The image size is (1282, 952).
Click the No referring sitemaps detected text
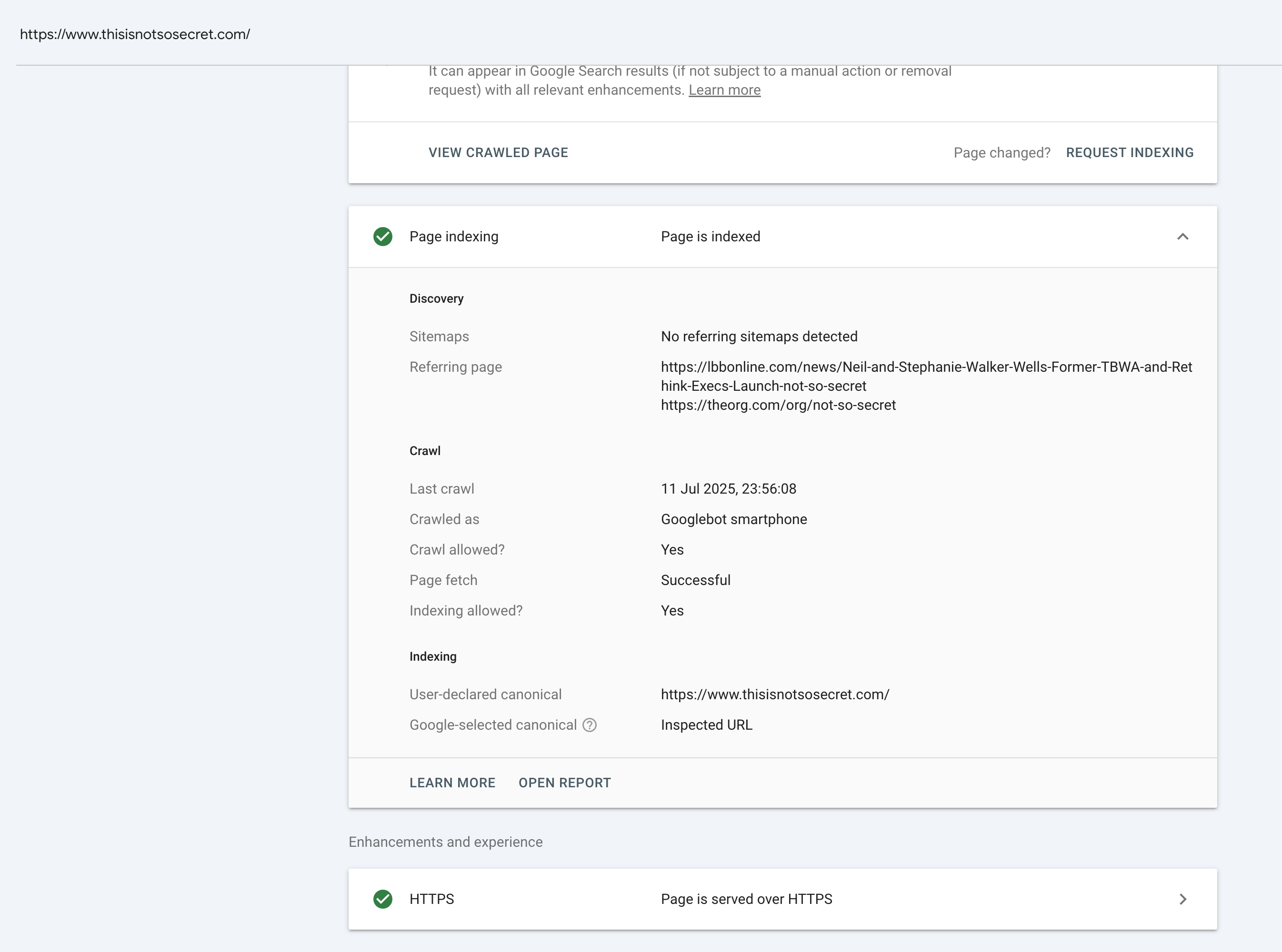(x=759, y=337)
